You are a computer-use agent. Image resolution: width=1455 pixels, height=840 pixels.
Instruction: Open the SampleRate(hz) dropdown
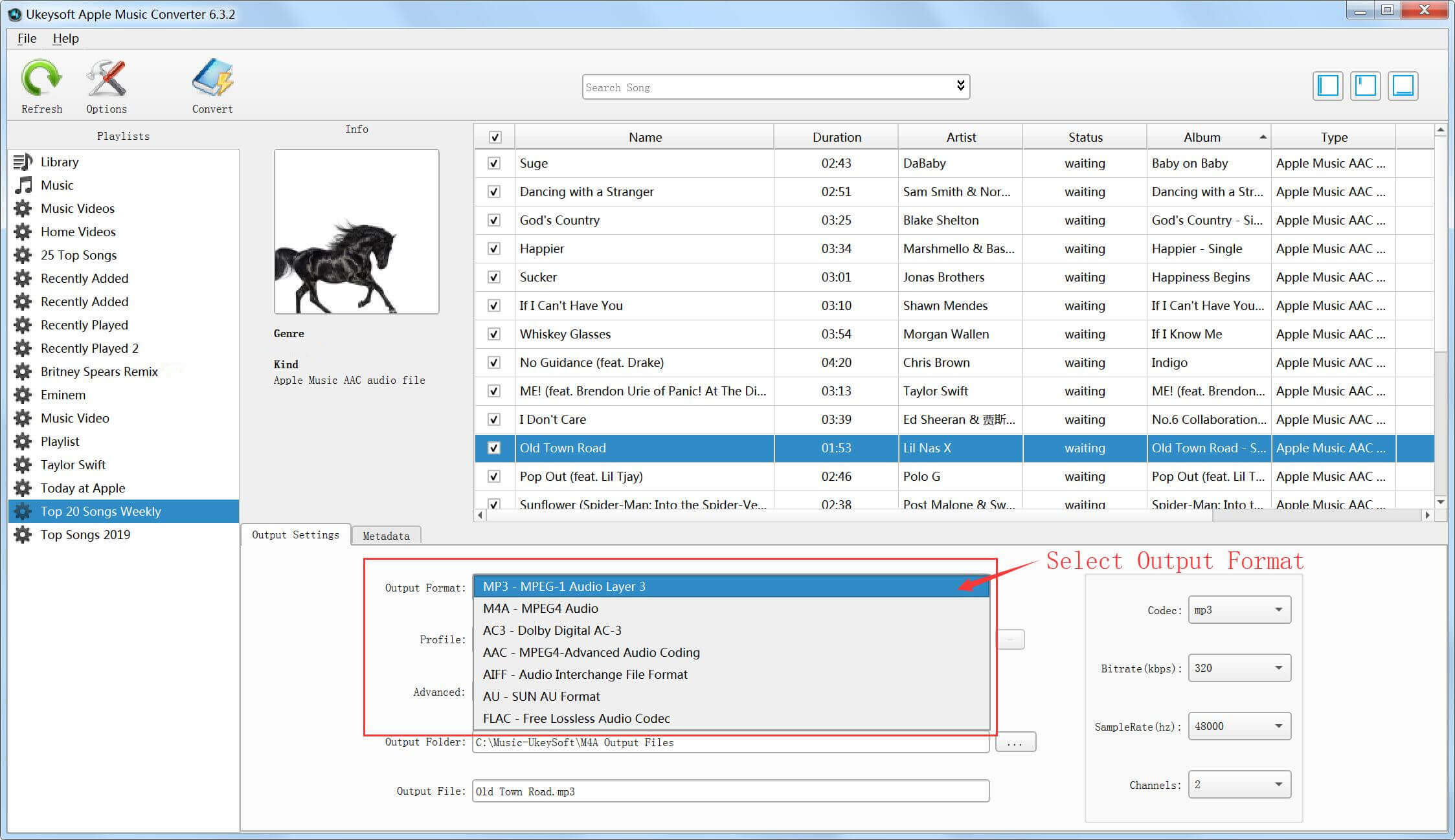(x=1239, y=726)
